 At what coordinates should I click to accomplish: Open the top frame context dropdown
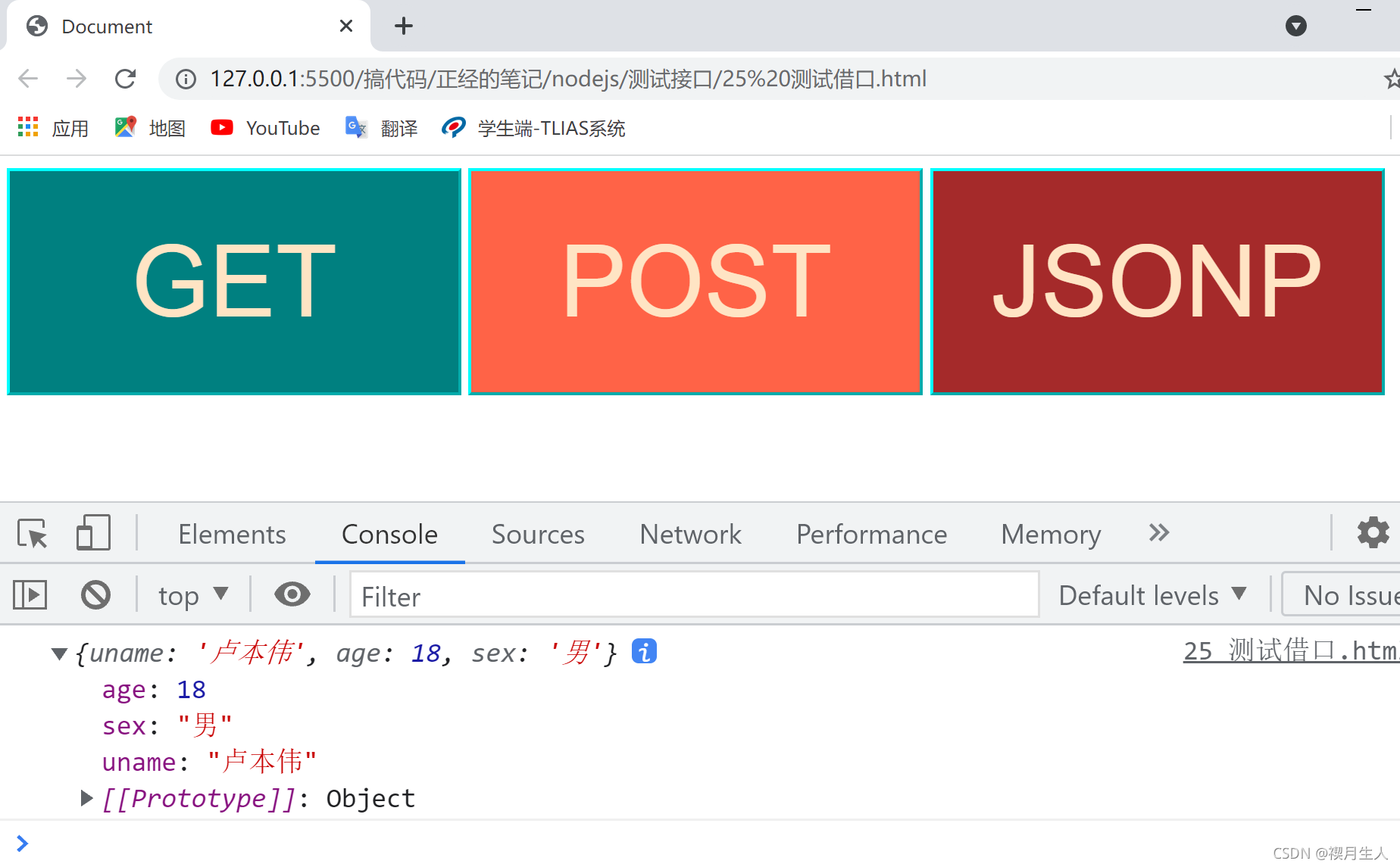coord(192,594)
